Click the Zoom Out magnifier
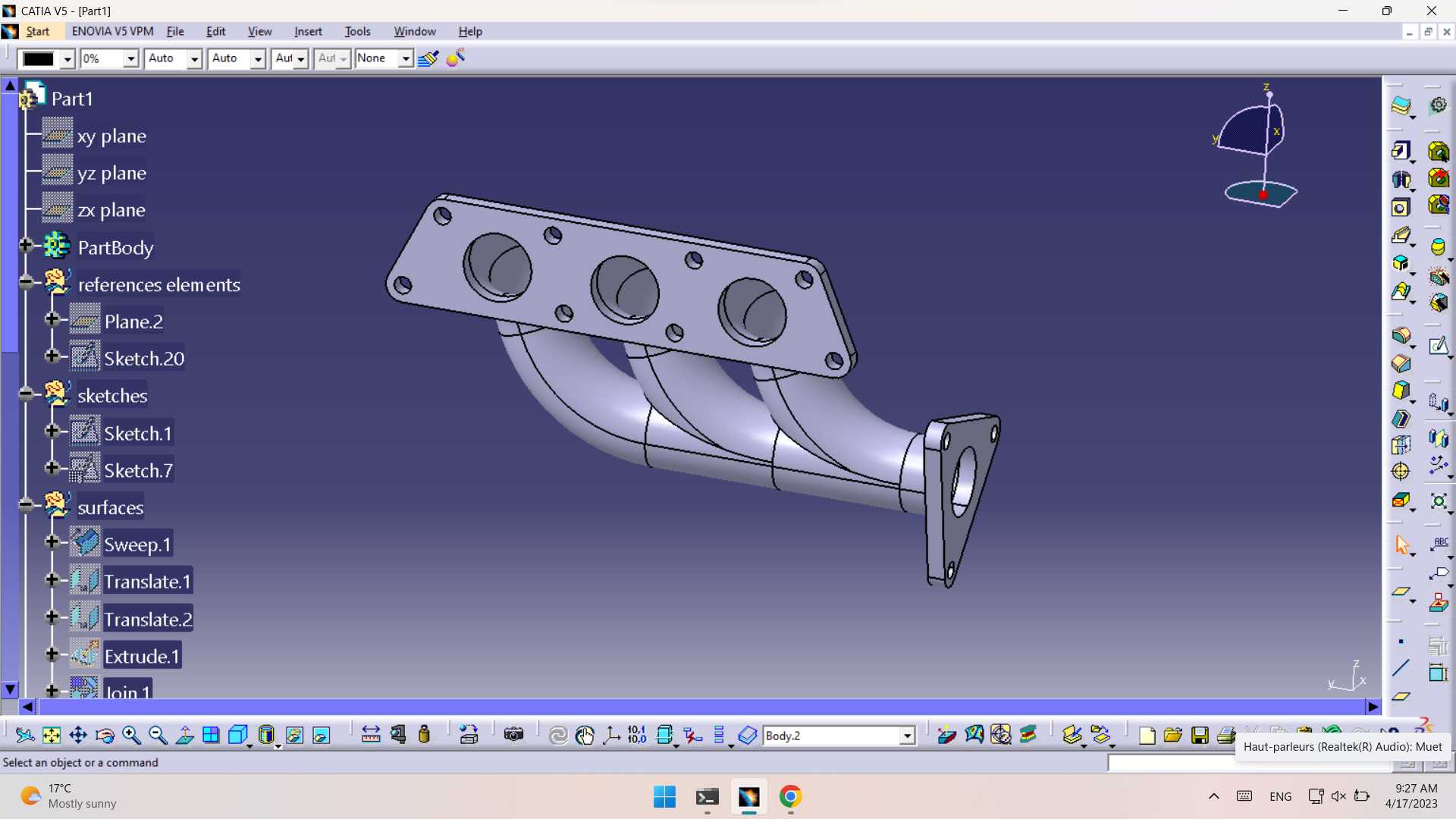1456x819 pixels. click(x=158, y=735)
